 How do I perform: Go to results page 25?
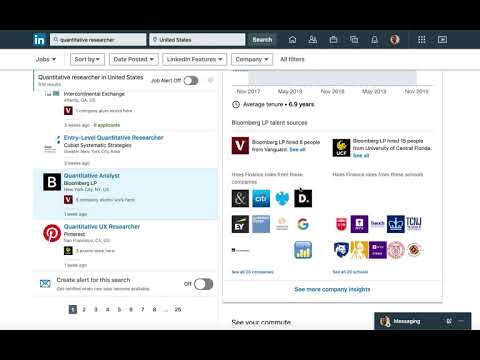[x=178, y=310]
